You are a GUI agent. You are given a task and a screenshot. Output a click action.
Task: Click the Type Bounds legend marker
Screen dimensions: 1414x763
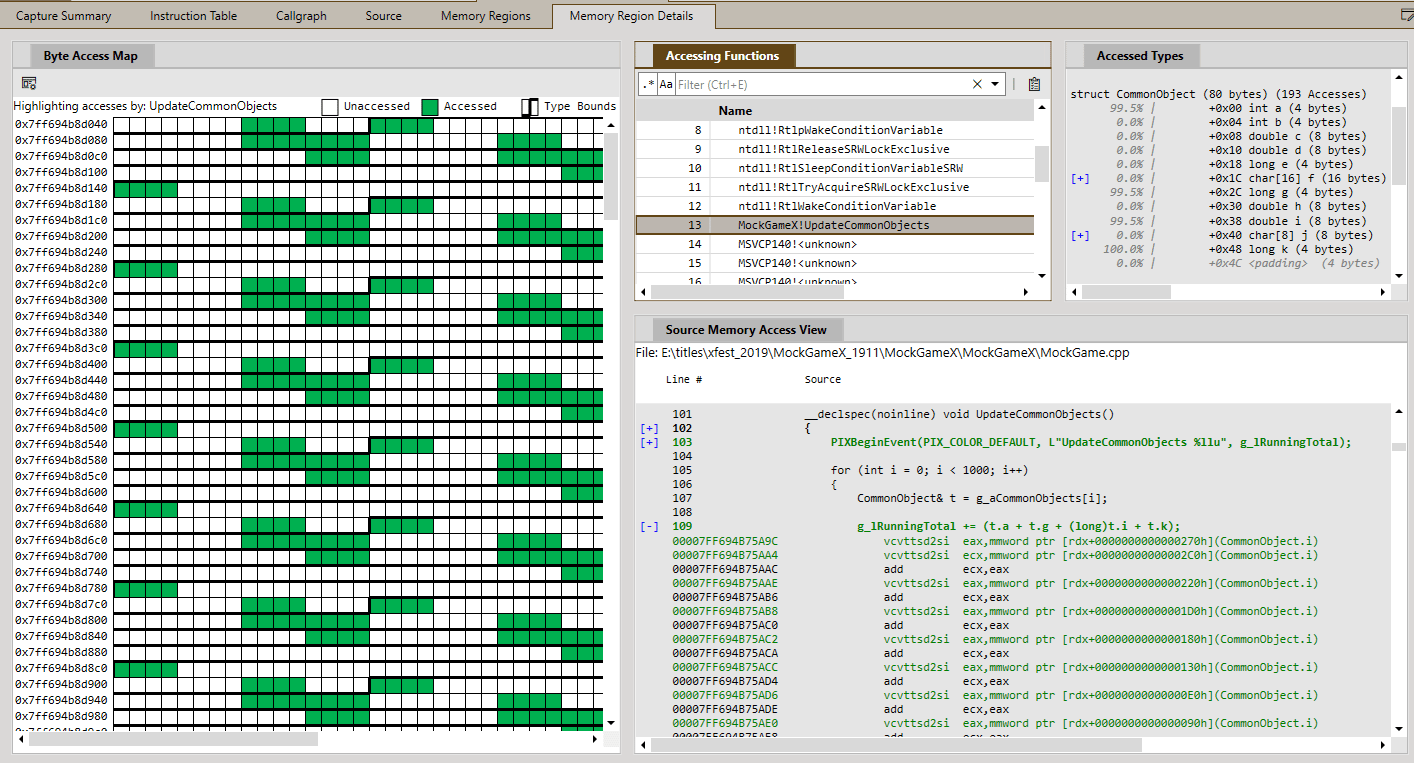(x=530, y=106)
